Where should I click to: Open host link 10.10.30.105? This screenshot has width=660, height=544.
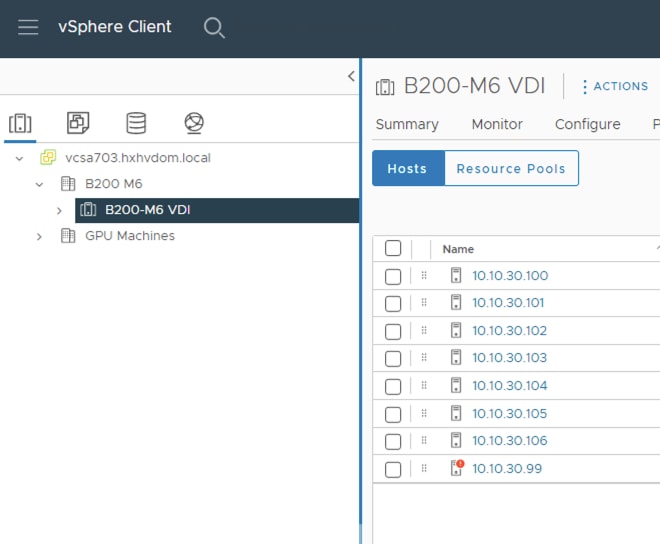(x=509, y=413)
